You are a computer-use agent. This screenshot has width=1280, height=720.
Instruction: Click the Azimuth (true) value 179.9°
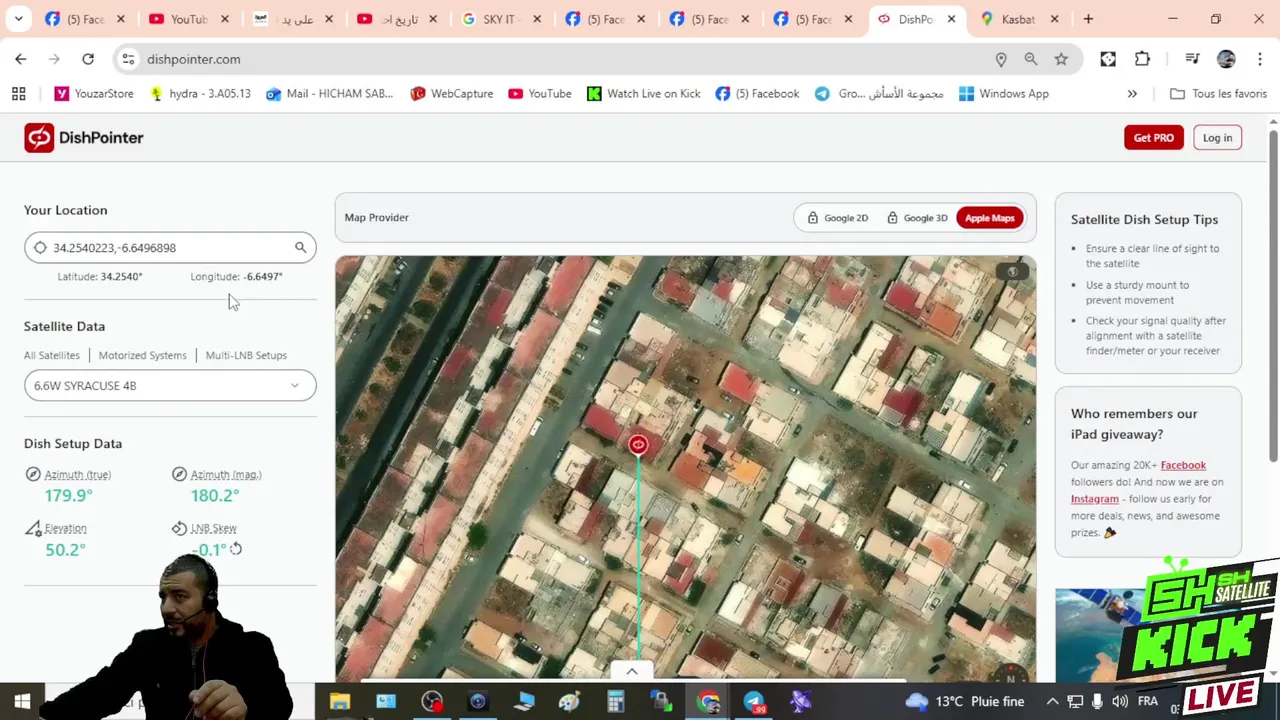[x=68, y=495]
